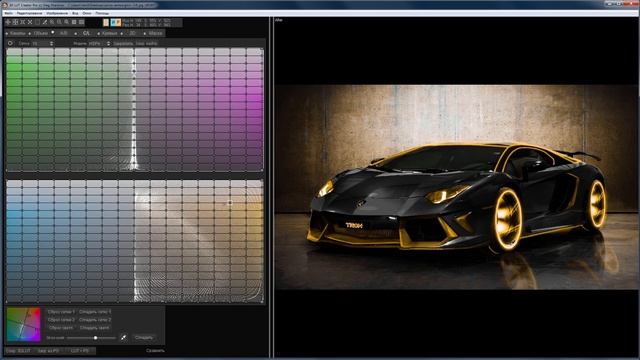
Task: Switch to the Объем tab
Action: pyautogui.click(x=41, y=33)
